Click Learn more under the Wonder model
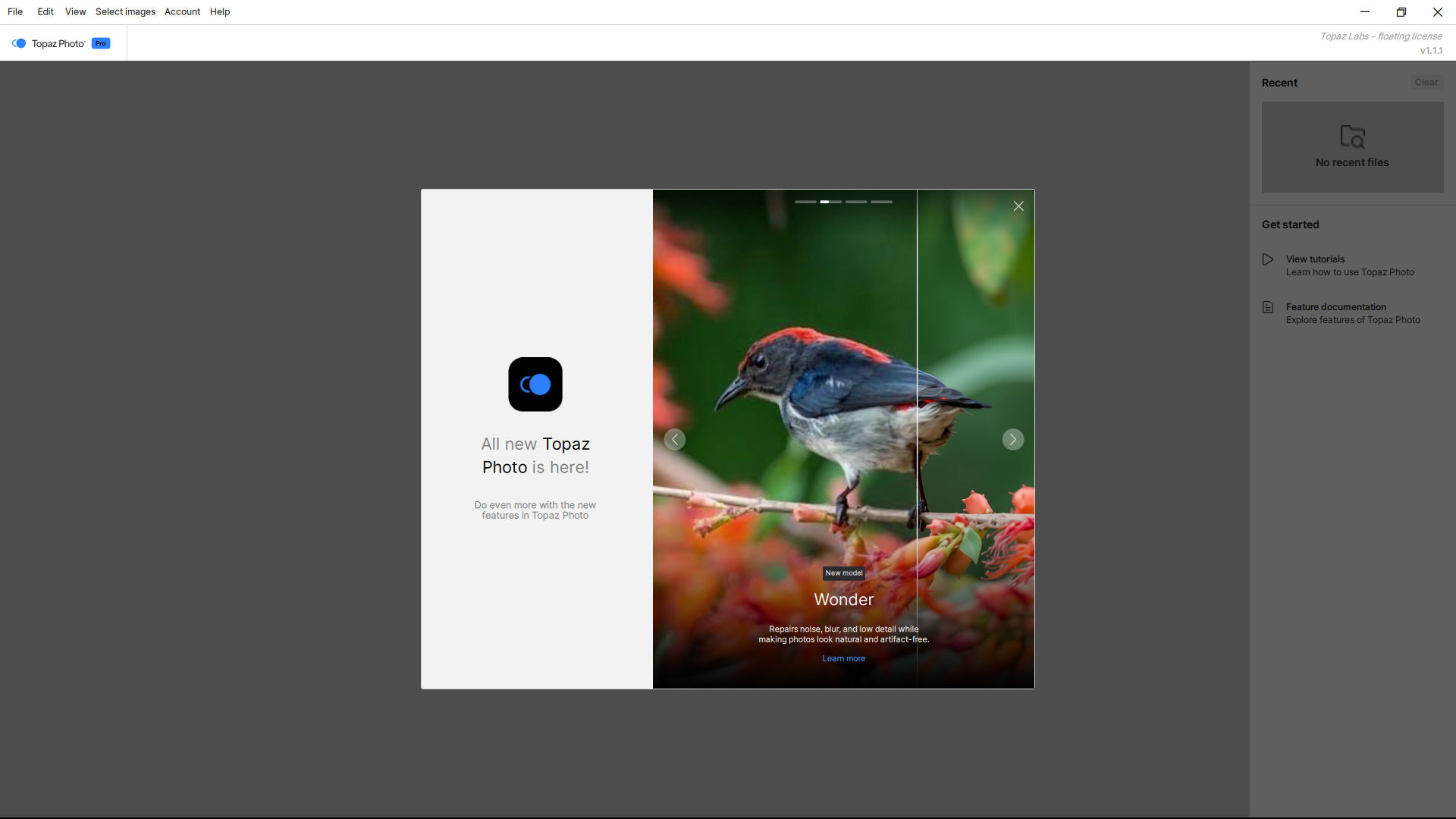The width and height of the screenshot is (1456, 819). coord(843,657)
